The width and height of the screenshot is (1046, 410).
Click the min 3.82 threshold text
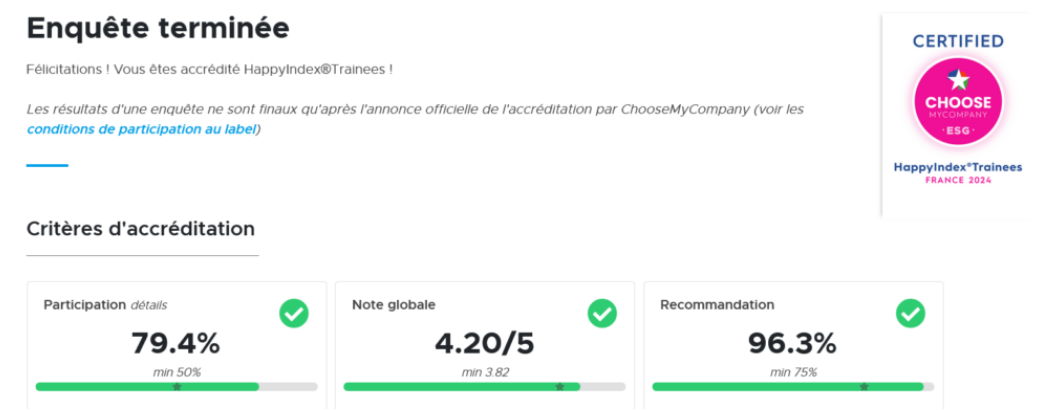click(484, 372)
